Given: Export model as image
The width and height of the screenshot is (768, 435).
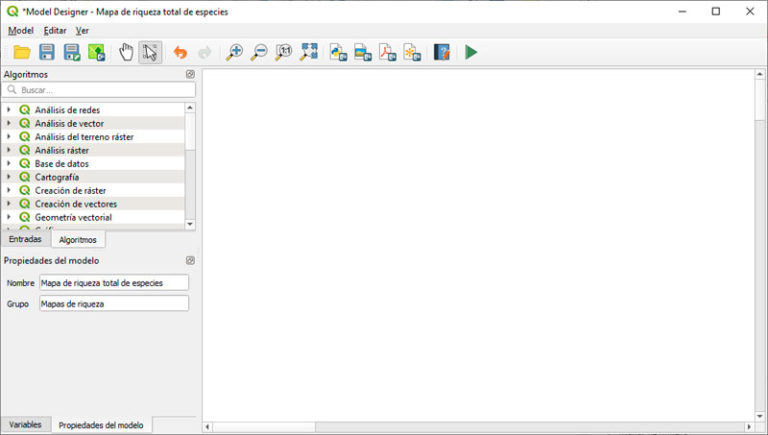Looking at the screenshot, I should (363, 52).
